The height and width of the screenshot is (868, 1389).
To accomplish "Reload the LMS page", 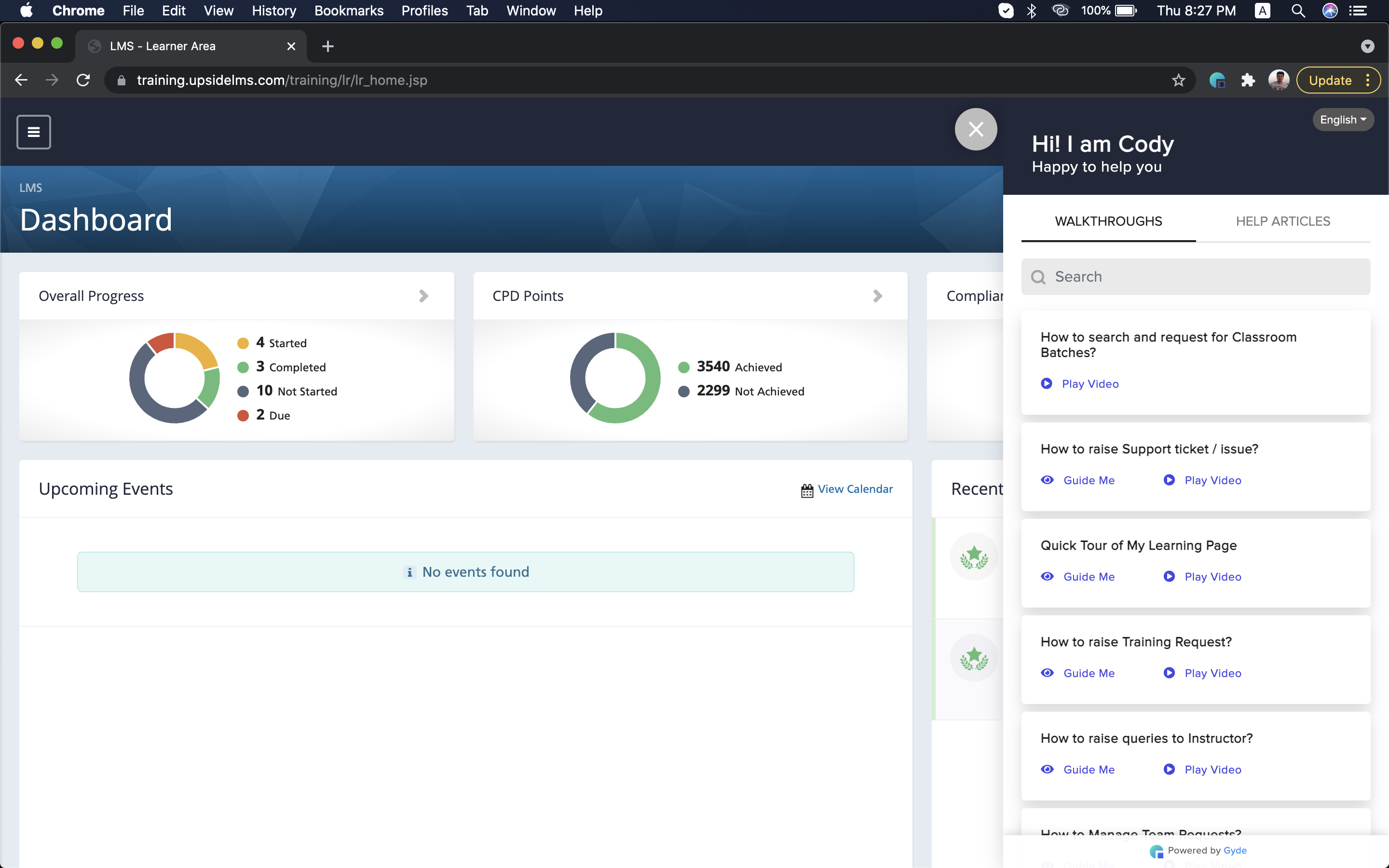I will click(x=83, y=81).
